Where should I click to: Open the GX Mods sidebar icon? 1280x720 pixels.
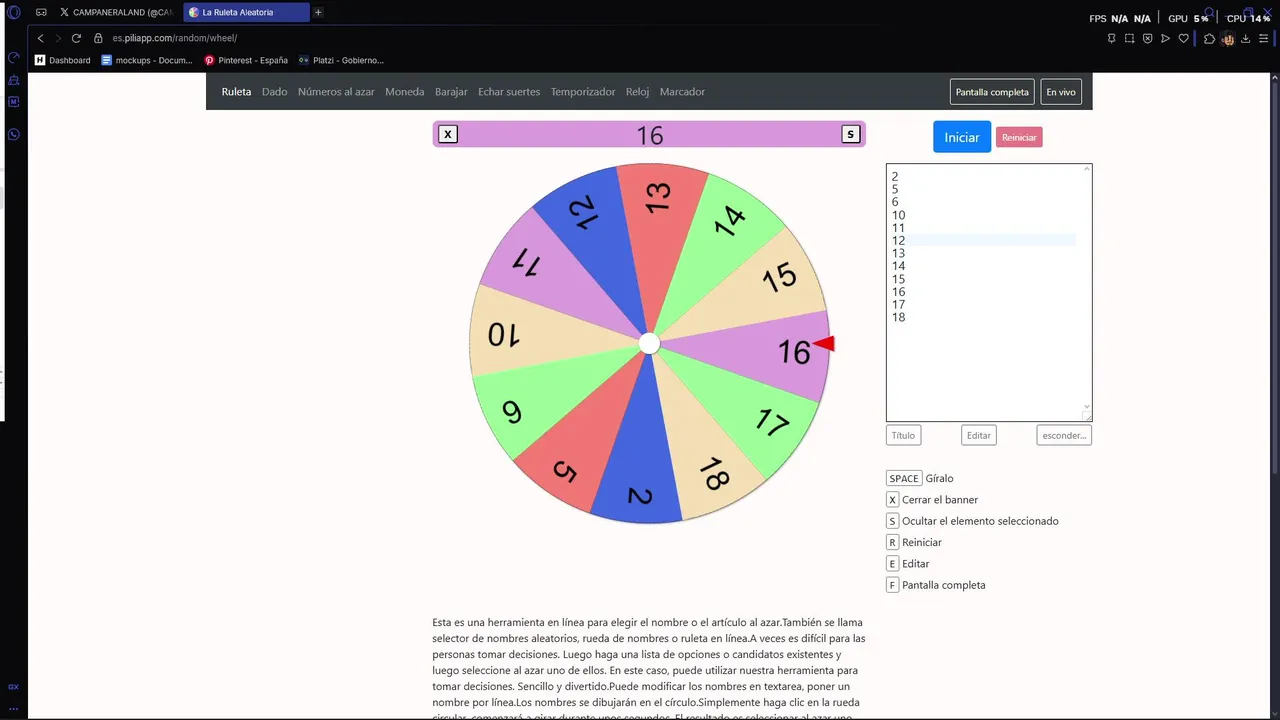tap(14, 102)
